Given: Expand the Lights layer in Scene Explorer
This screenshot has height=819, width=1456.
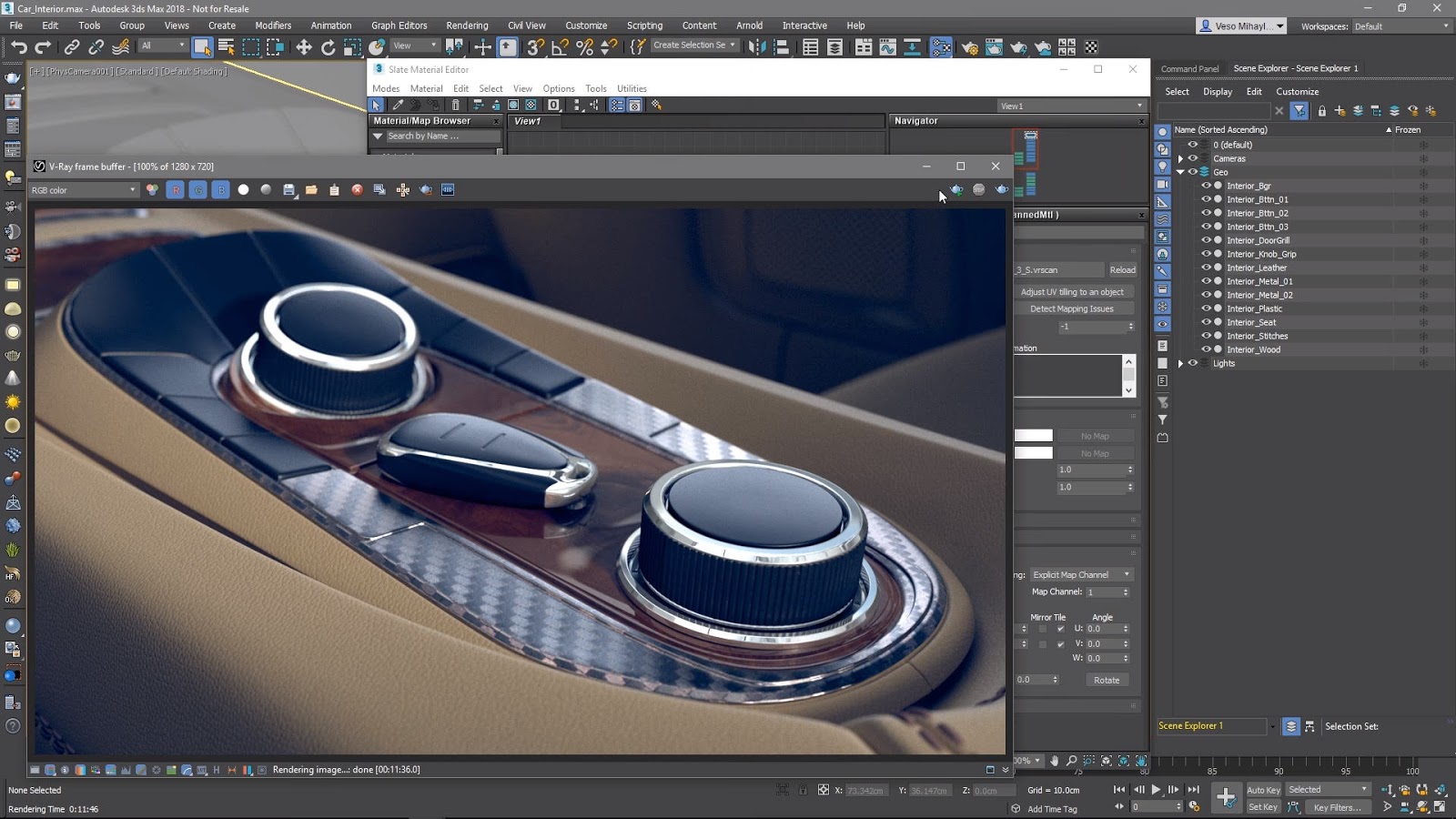Looking at the screenshot, I should click(x=1181, y=363).
